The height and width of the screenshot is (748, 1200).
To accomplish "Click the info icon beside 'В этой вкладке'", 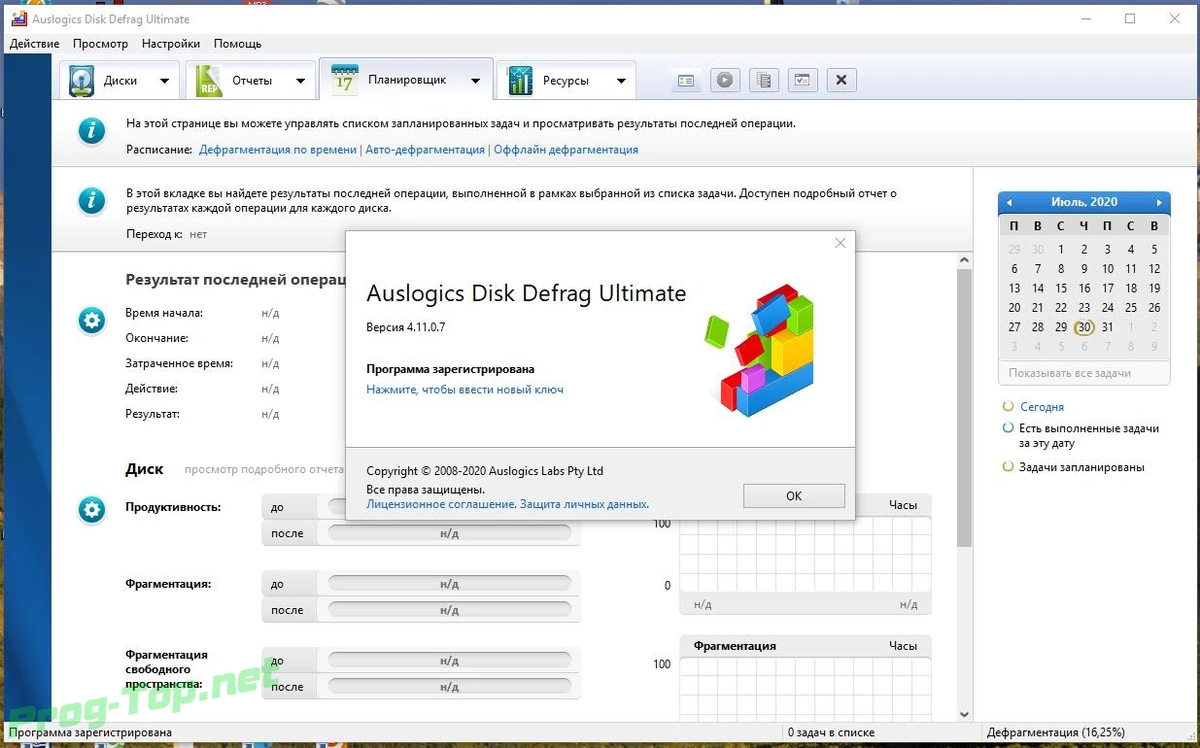I will (x=92, y=201).
